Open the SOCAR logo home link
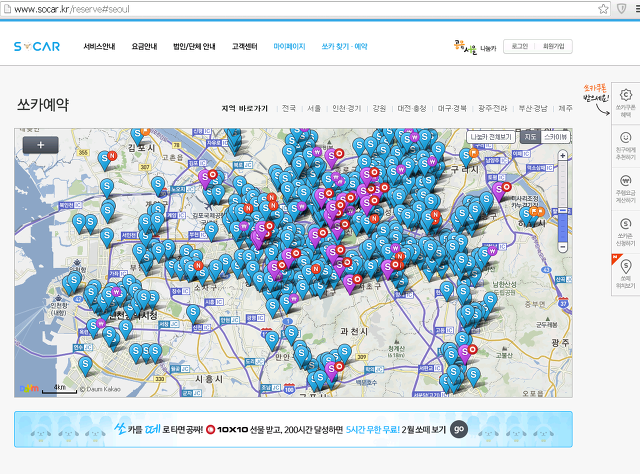Screen dimensions: 640x474 pos(37,47)
